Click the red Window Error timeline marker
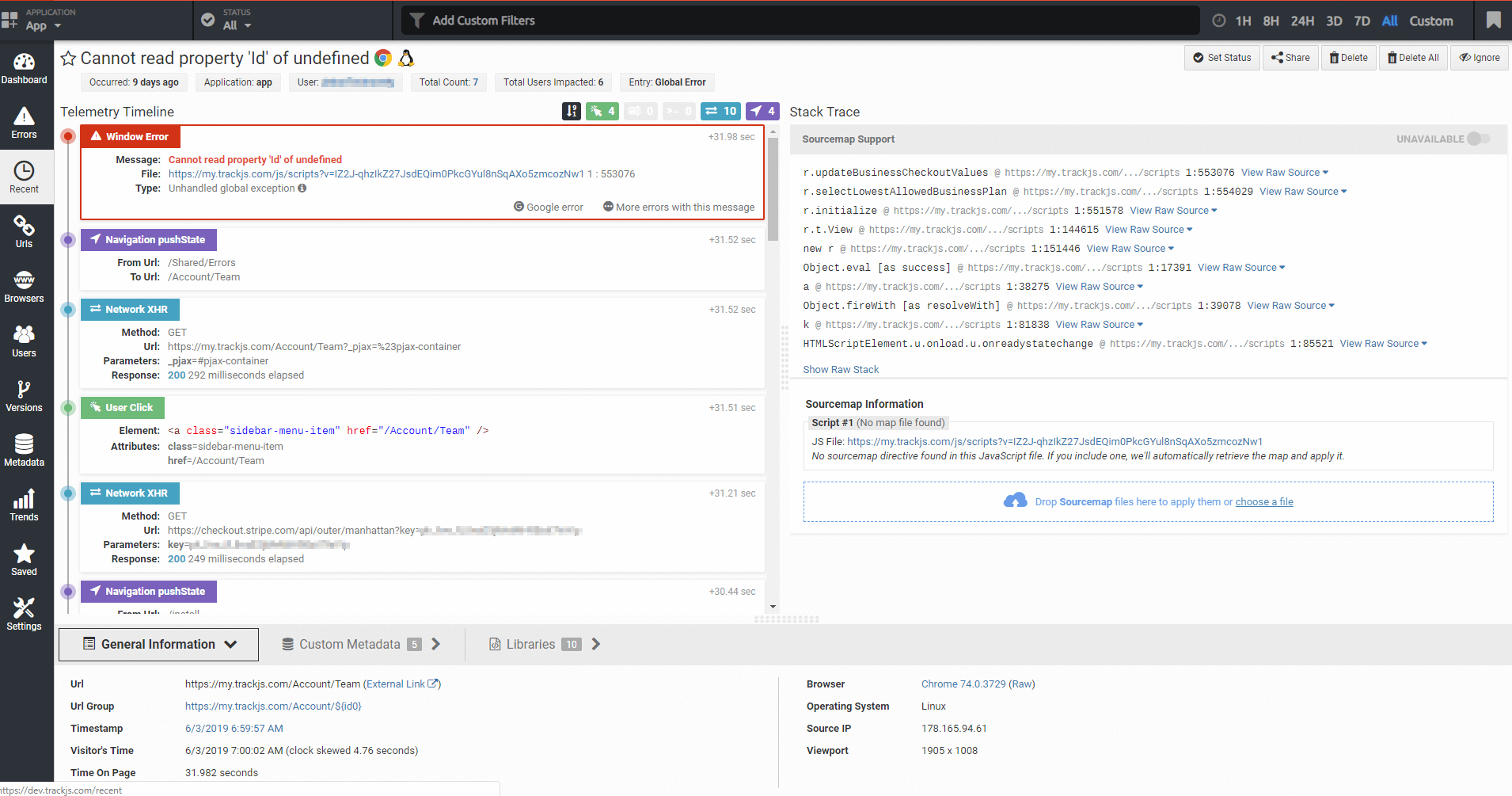Screen dimensions: 1512x796 click(x=68, y=136)
